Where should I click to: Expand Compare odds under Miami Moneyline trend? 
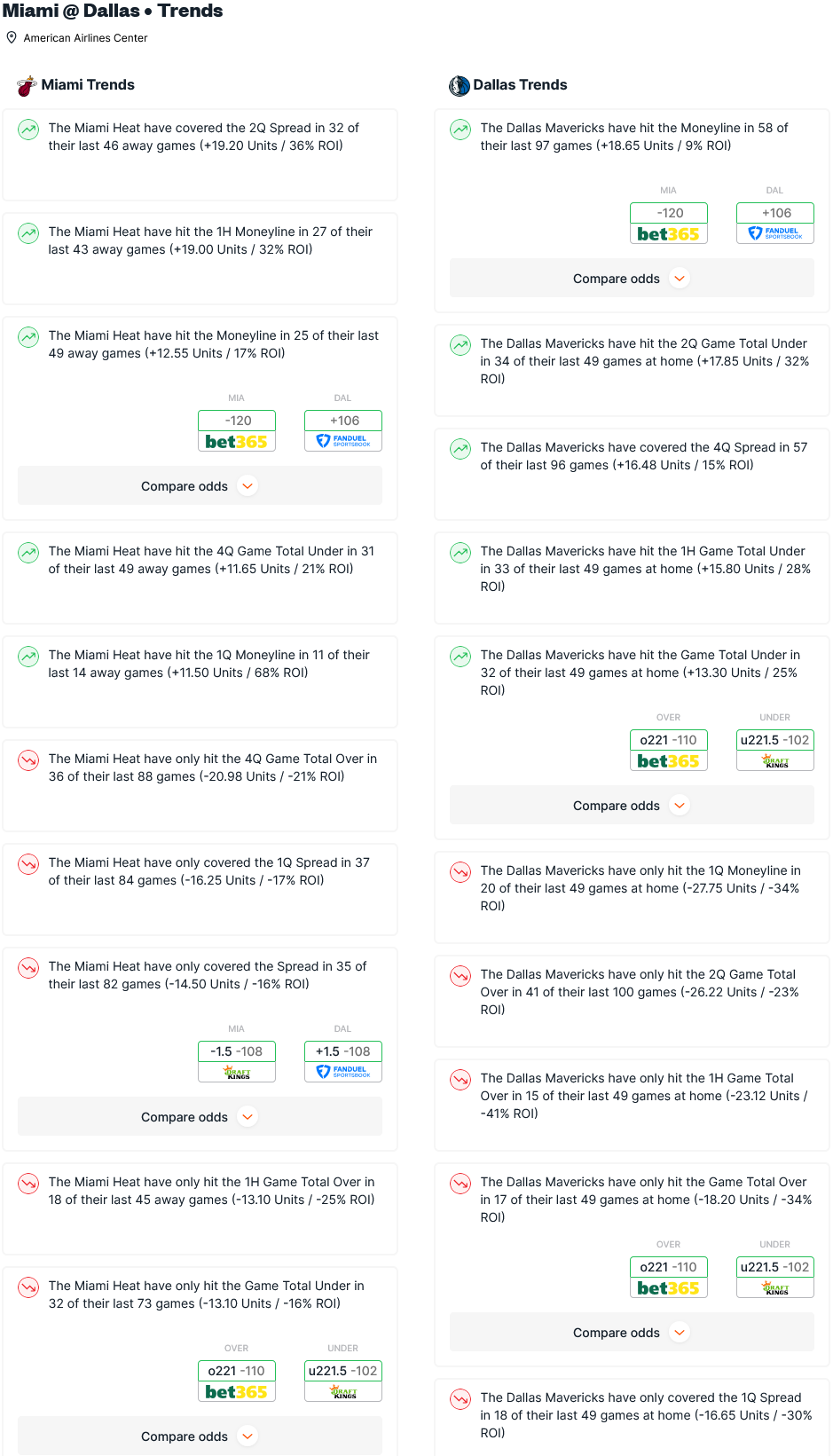click(200, 486)
